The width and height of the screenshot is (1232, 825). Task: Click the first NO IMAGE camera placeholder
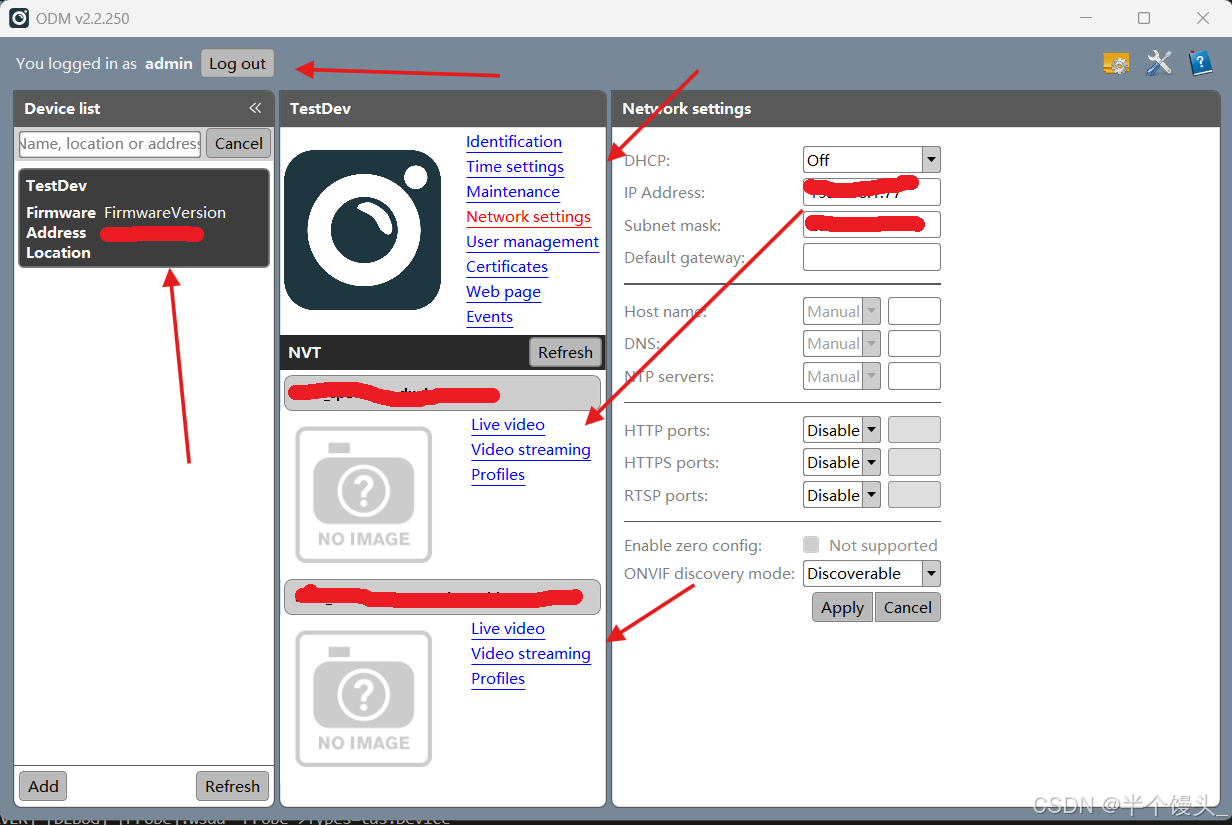[364, 493]
